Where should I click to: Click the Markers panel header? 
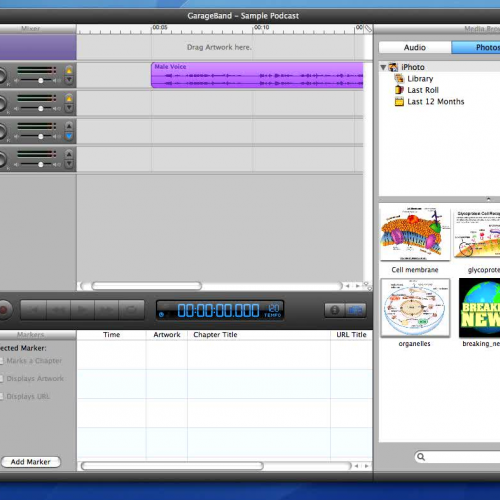point(31,334)
